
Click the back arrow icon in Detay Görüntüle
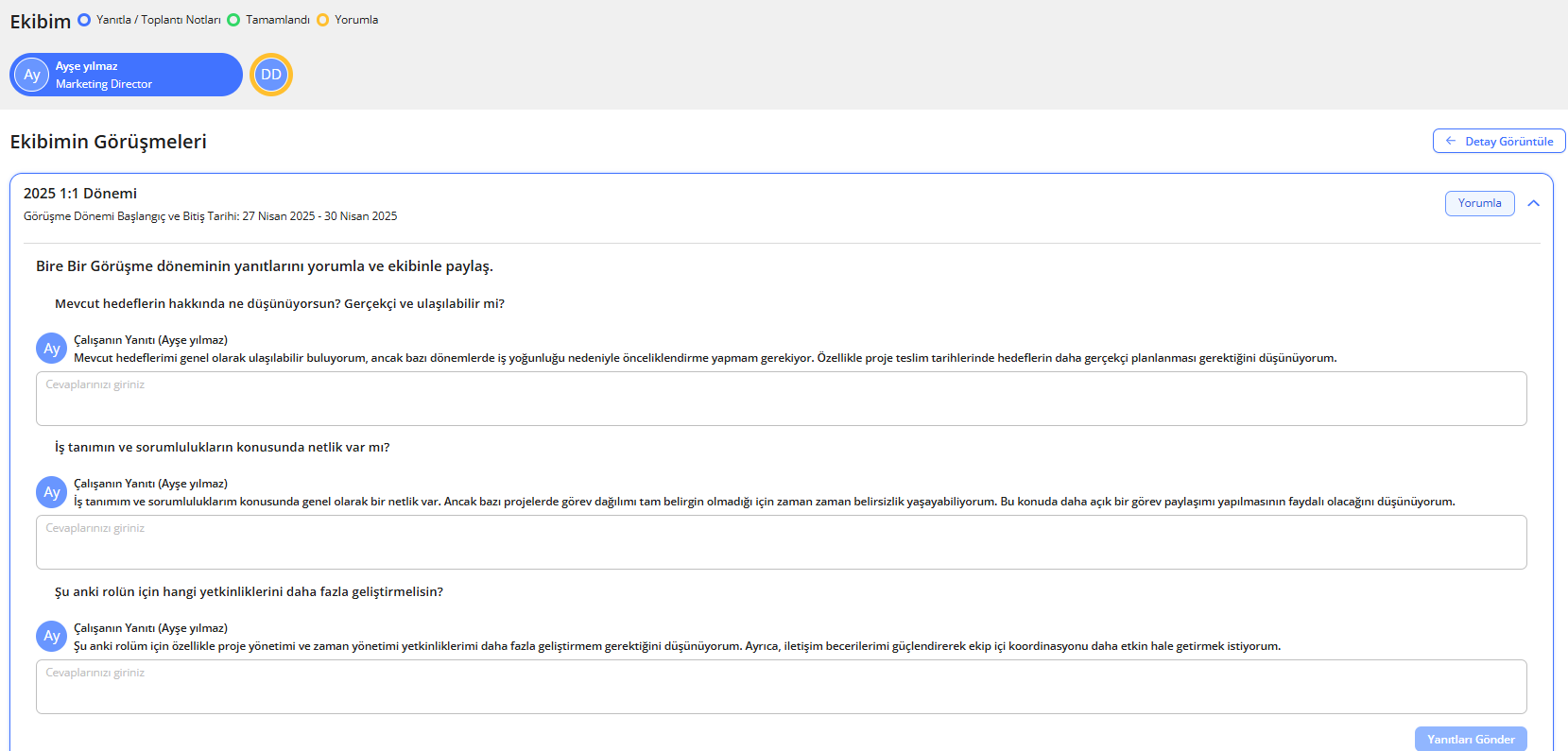pos(1451,141)
